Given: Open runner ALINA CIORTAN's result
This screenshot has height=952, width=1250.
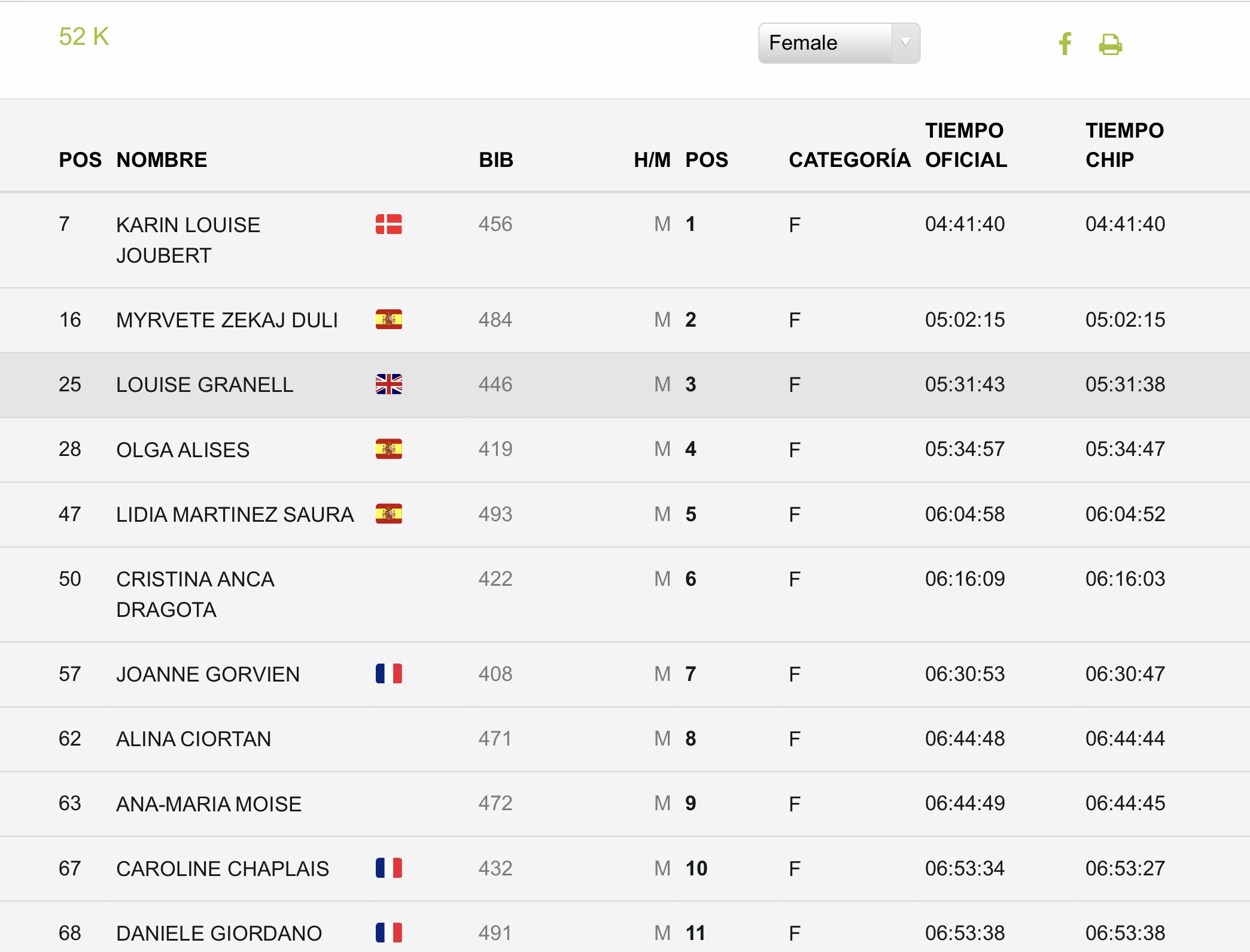Looking at the screenshot, I should tap(193, 739).
